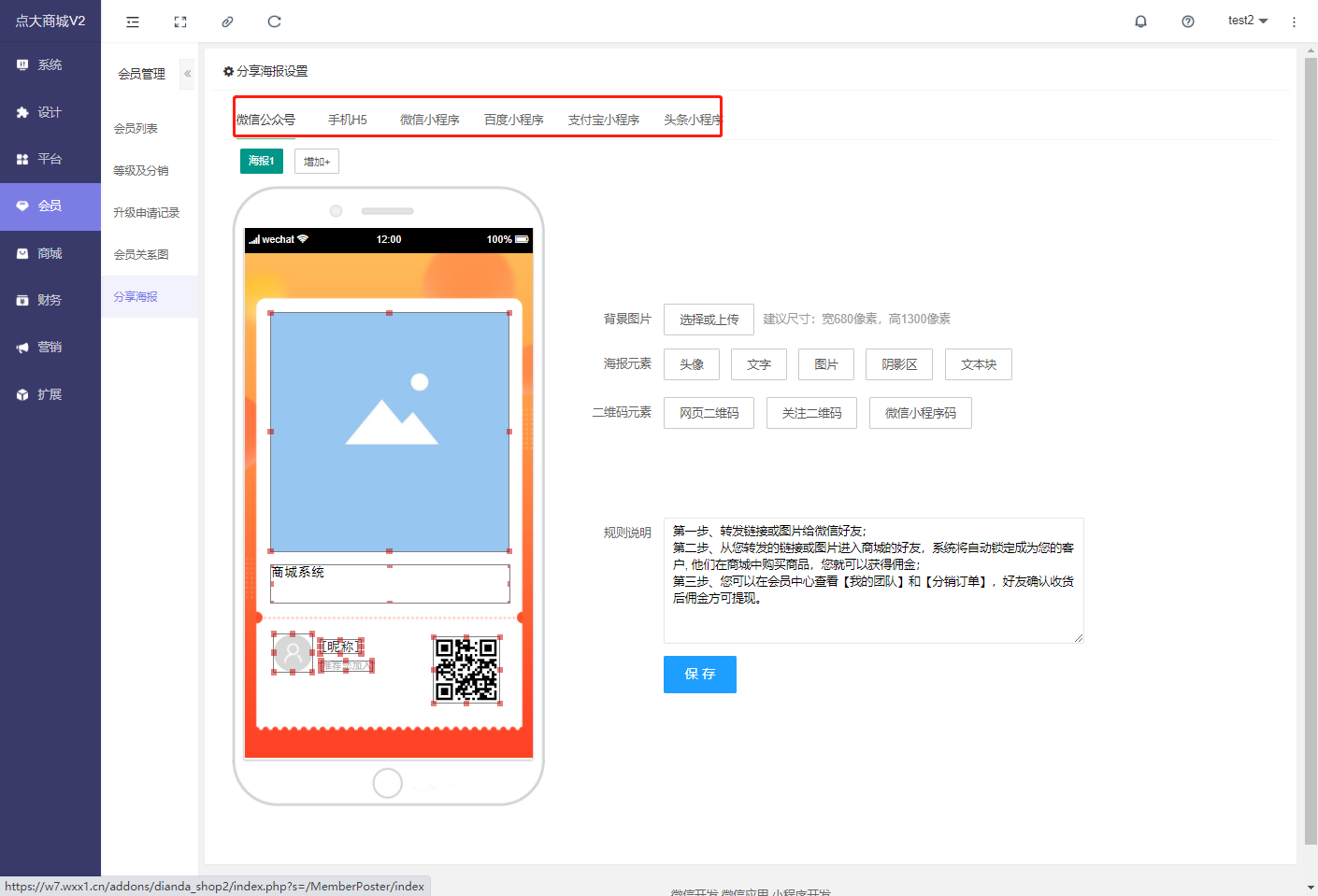Add 微信小程序码 element
1318x896 pixels.
point(921,413)
